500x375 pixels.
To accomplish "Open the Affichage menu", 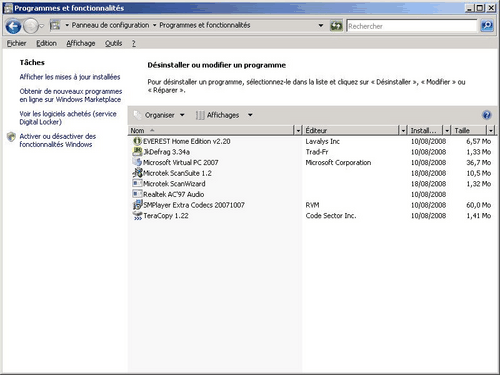I will click(81, 43).
